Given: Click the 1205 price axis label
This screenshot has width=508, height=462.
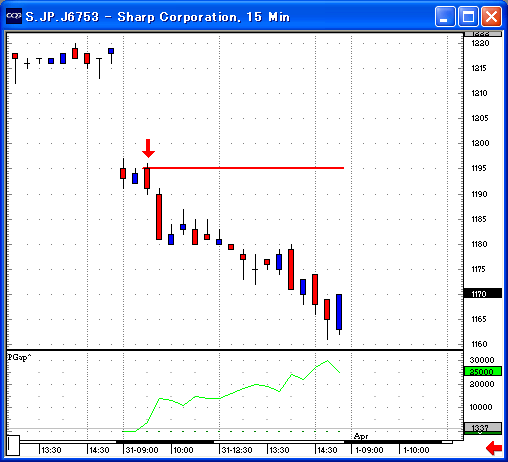Looking at the screenshot, I should click(480, 118).
